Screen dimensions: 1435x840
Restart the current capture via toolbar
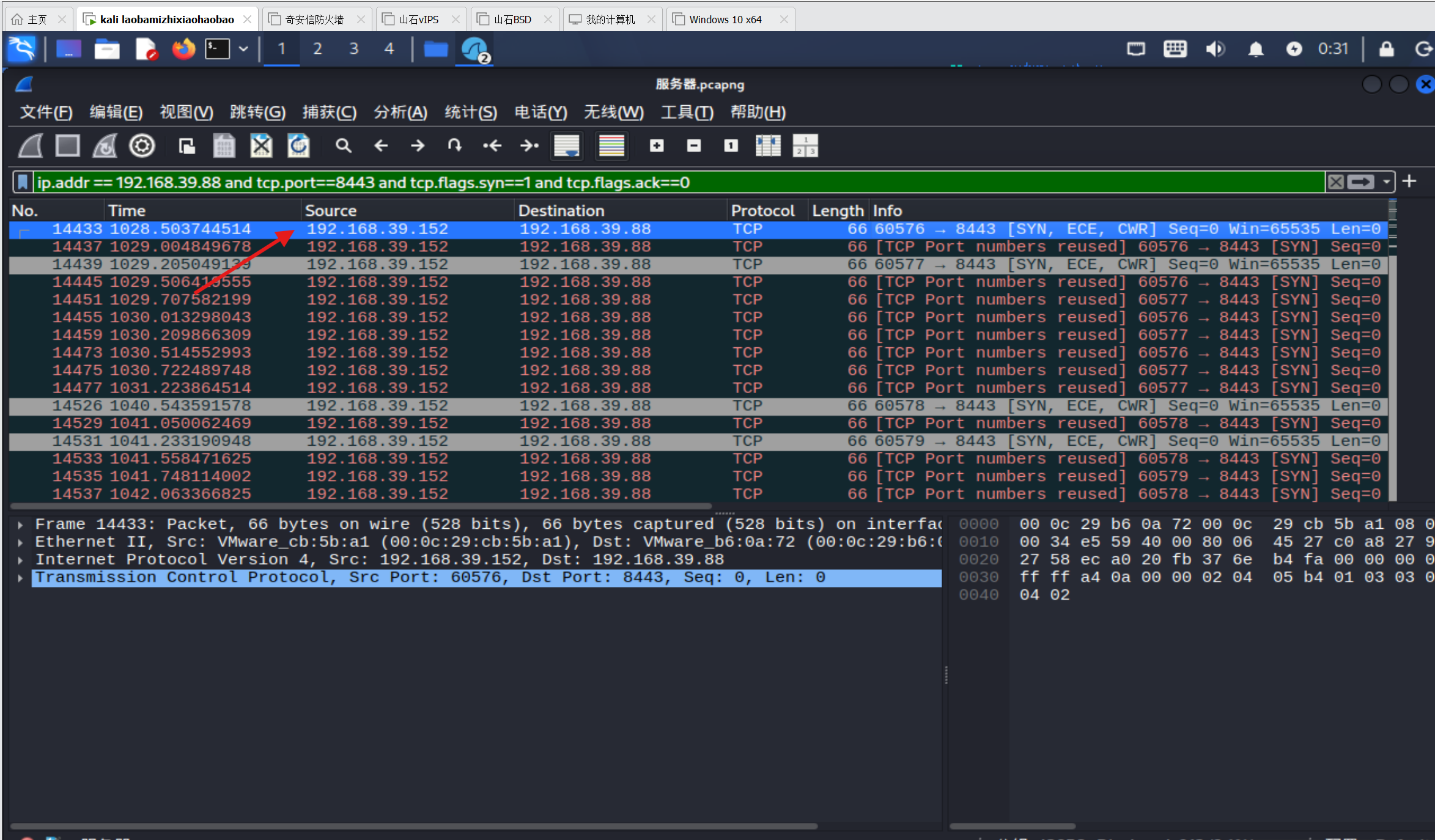click(x=105, y=146)
